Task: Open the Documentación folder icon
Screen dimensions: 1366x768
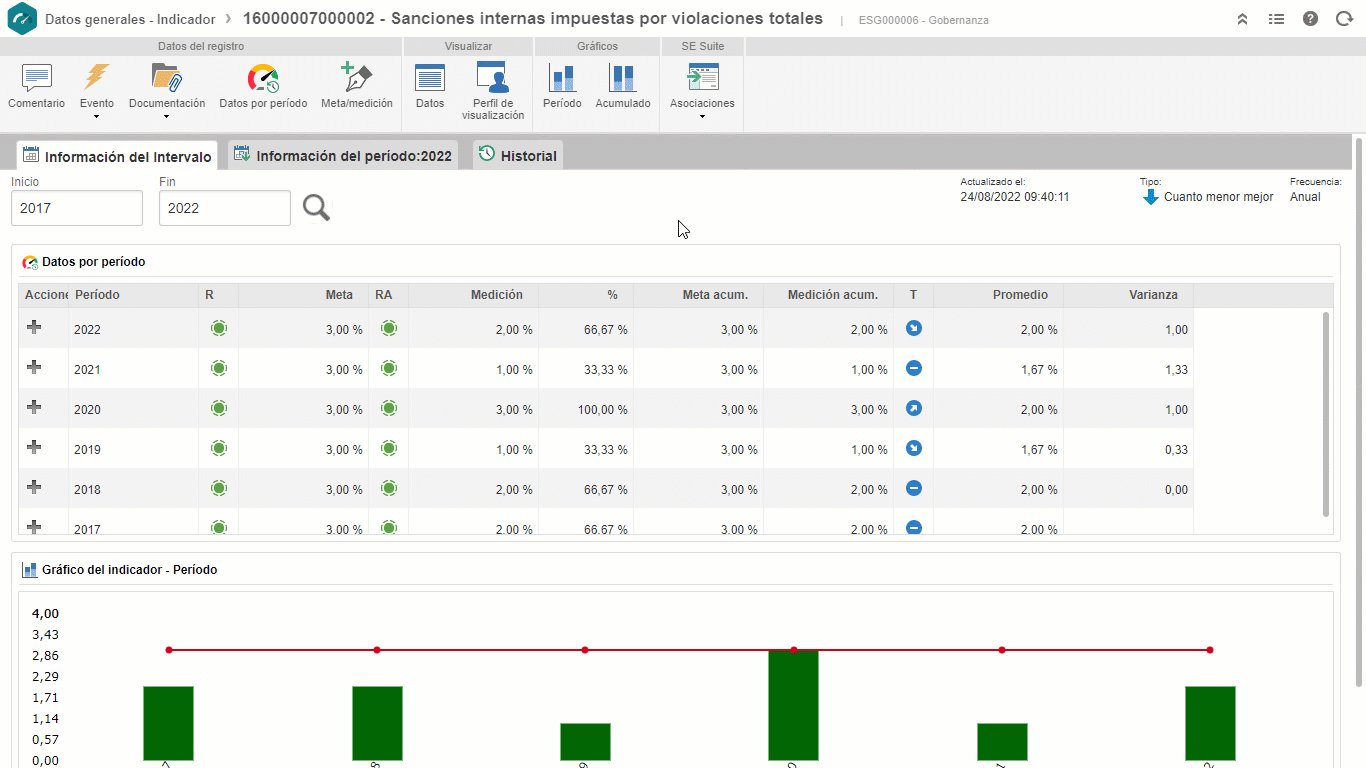Action: pyautogui.click(x=166, y=77)
